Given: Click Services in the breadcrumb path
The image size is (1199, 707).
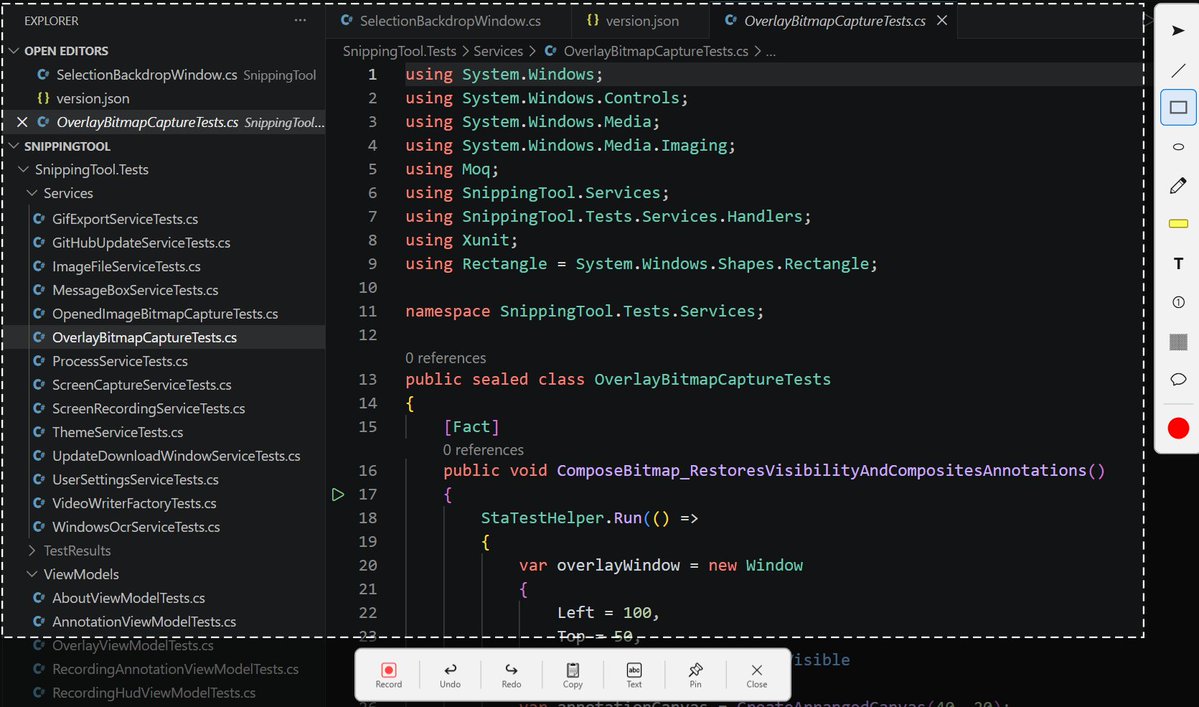Looking at the screenshot, I should [498, 51].
